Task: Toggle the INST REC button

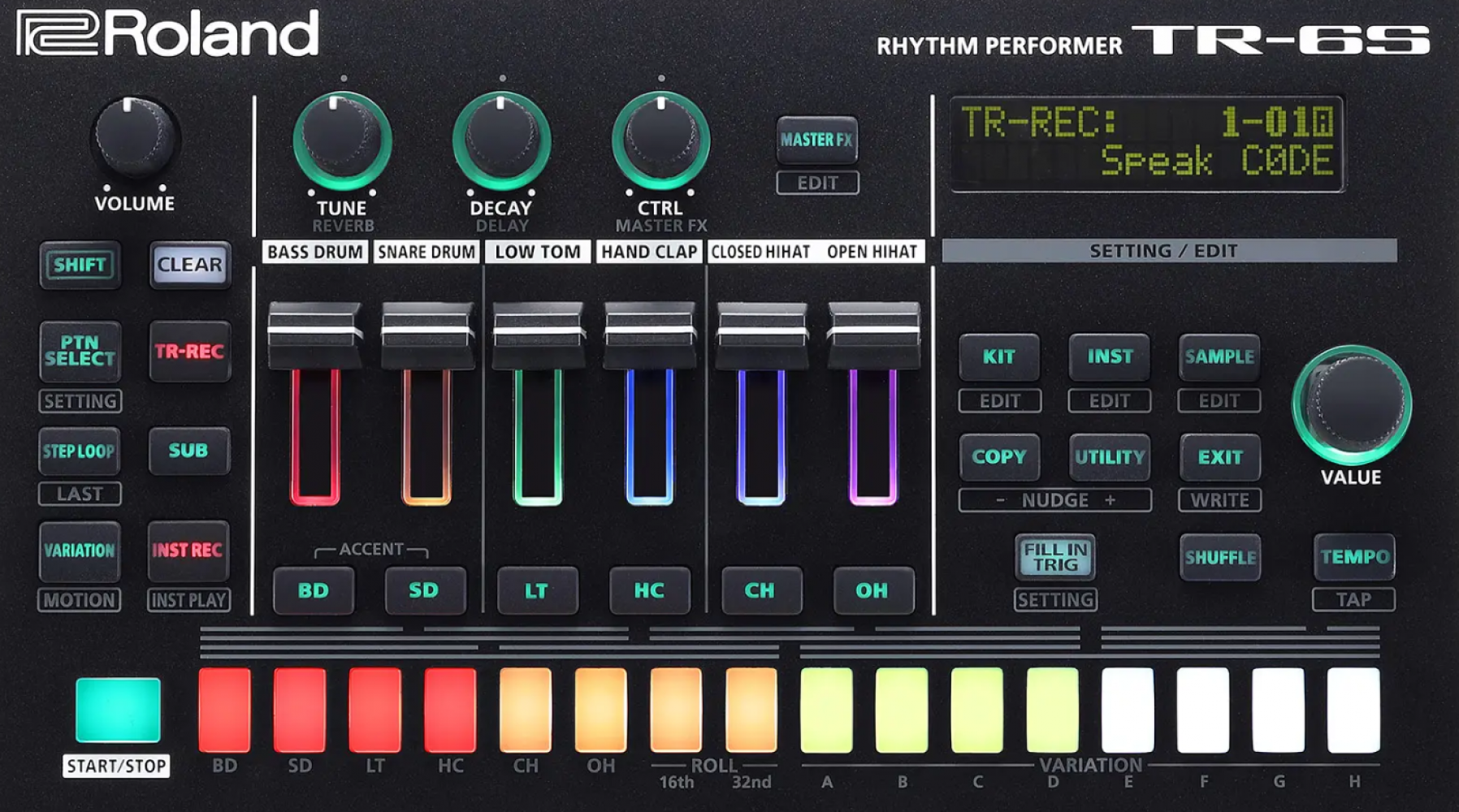Action: click(188, 551)
